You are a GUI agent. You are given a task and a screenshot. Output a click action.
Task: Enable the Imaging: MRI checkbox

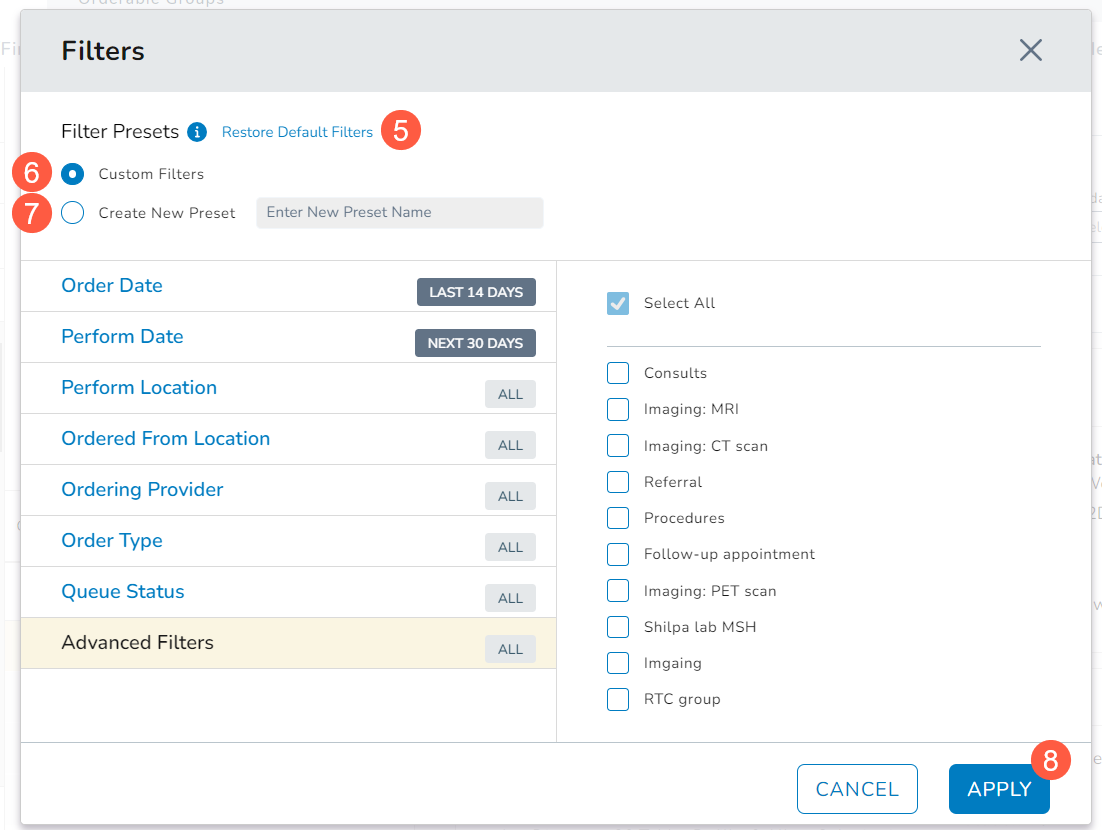(618, 409)
